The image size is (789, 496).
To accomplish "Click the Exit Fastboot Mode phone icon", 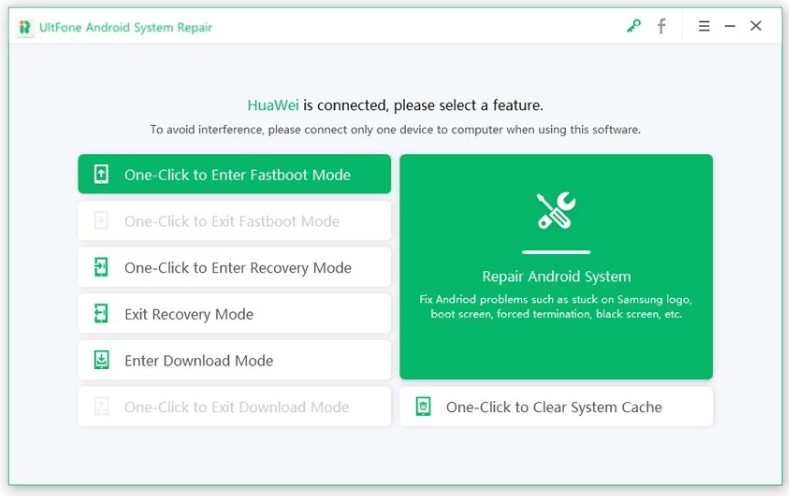I will (x=101, y=221).
